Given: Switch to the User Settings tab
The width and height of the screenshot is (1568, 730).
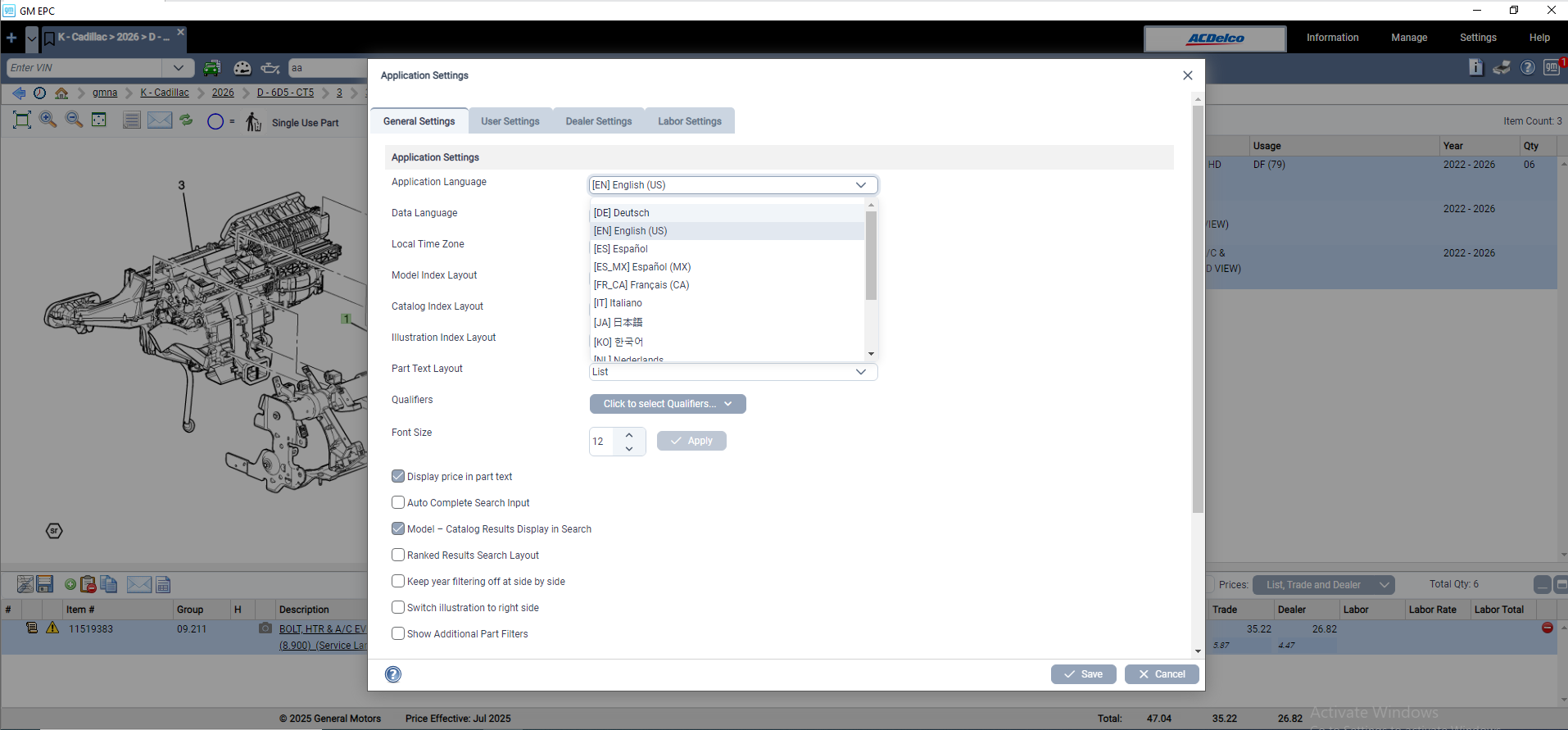Looking at the screenshot, I should click(510, 121).
